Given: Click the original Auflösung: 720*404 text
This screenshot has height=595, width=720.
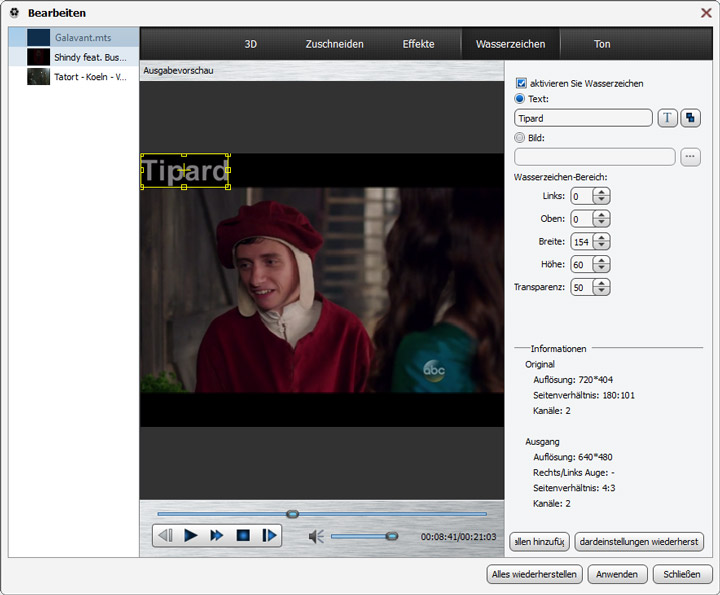Looking at the screenshot, I should 573,380.
